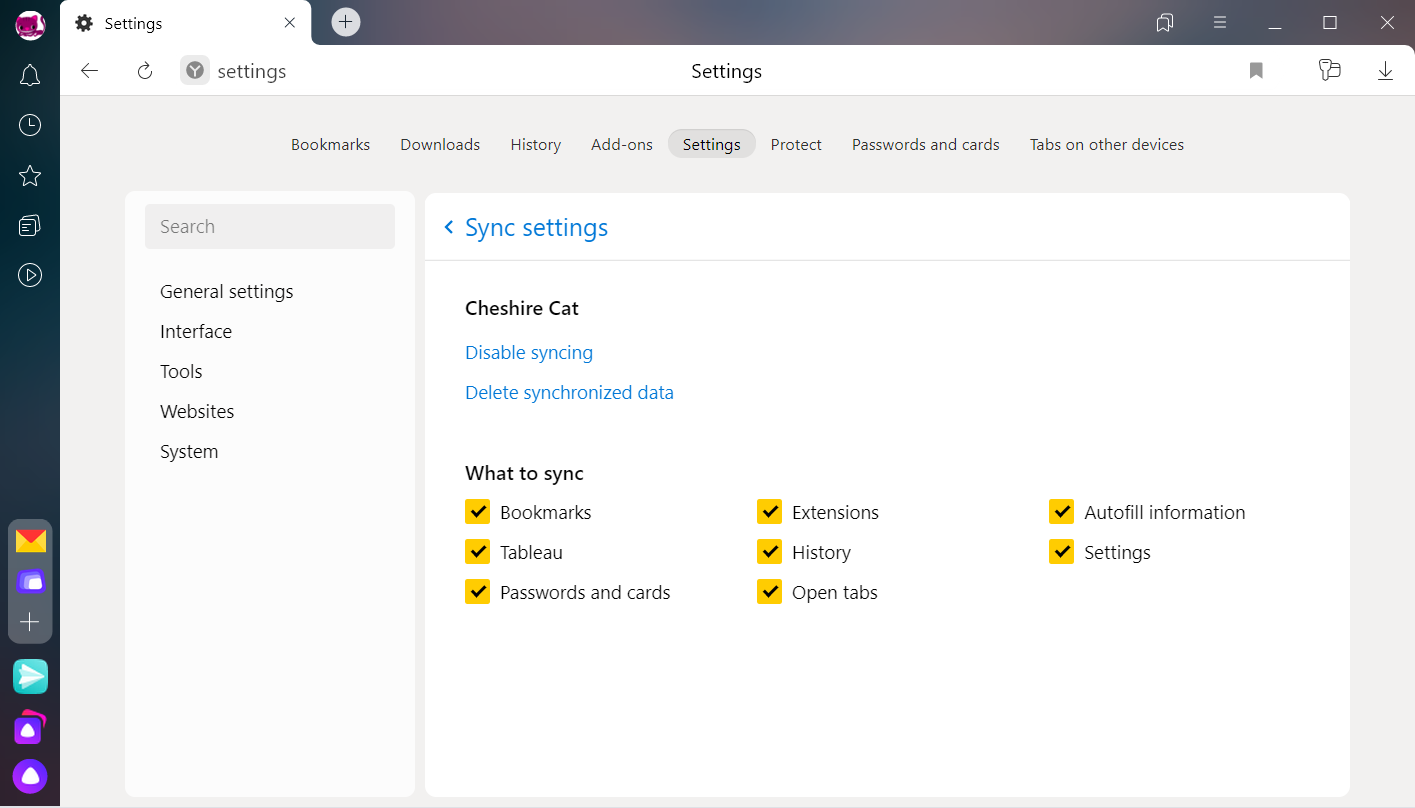Select the Settings tab in navigation

[712, 144]
